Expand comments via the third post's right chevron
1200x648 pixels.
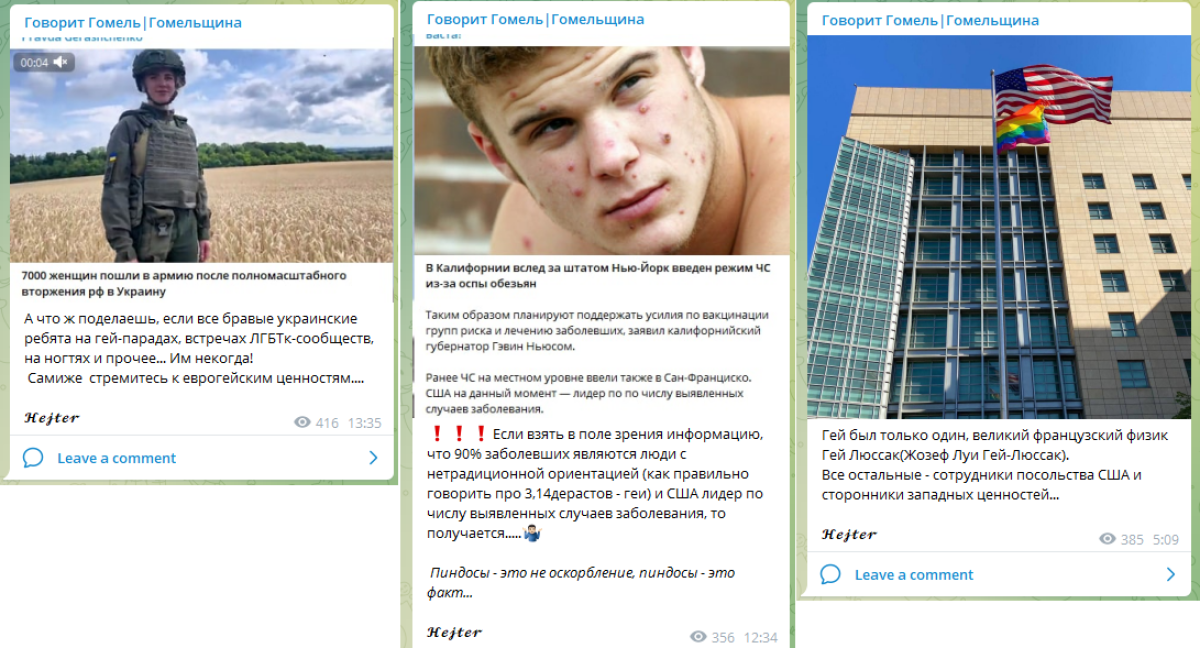(x=1171, y=575)
